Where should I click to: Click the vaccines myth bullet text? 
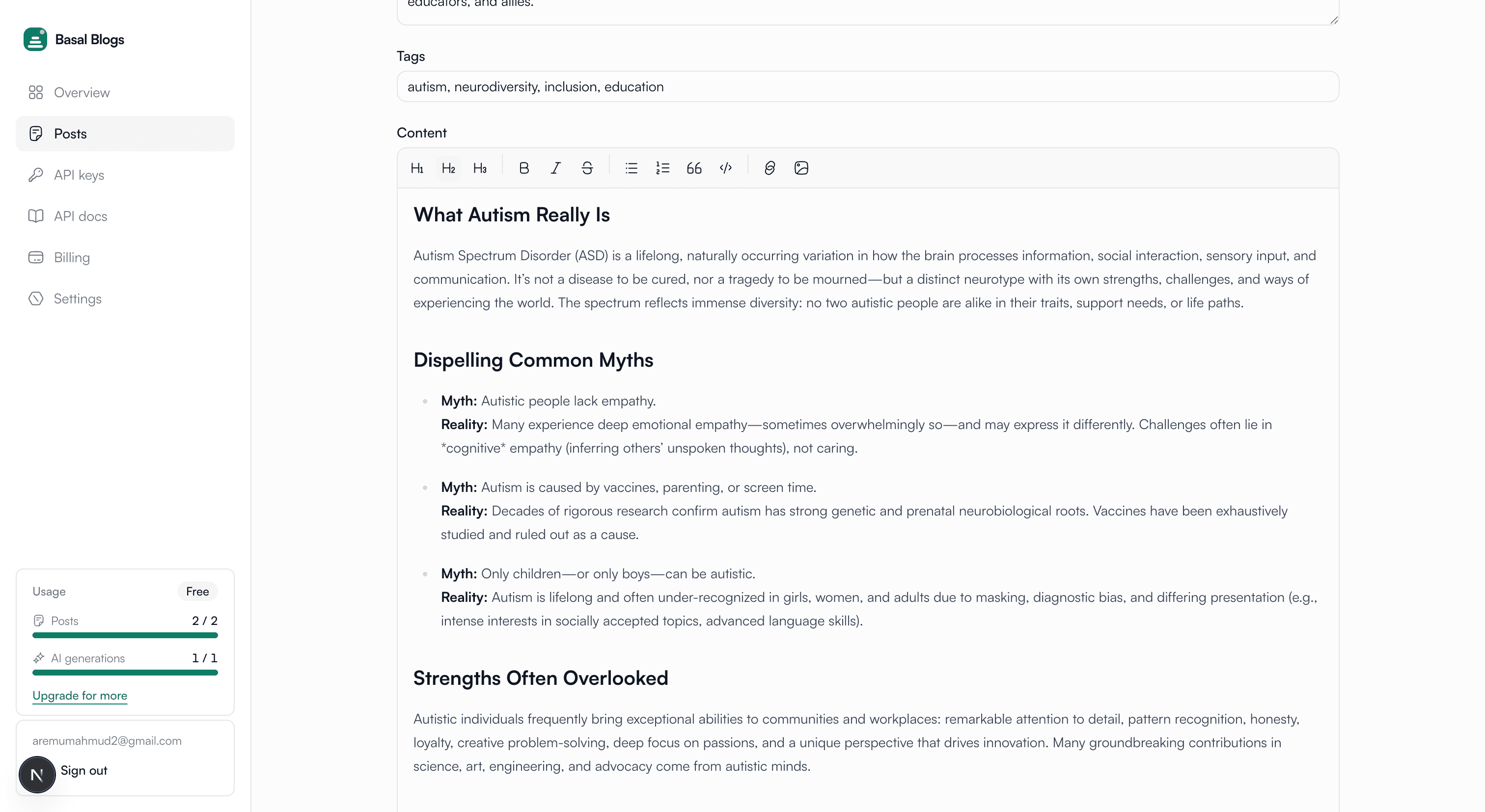coord(629,487)
